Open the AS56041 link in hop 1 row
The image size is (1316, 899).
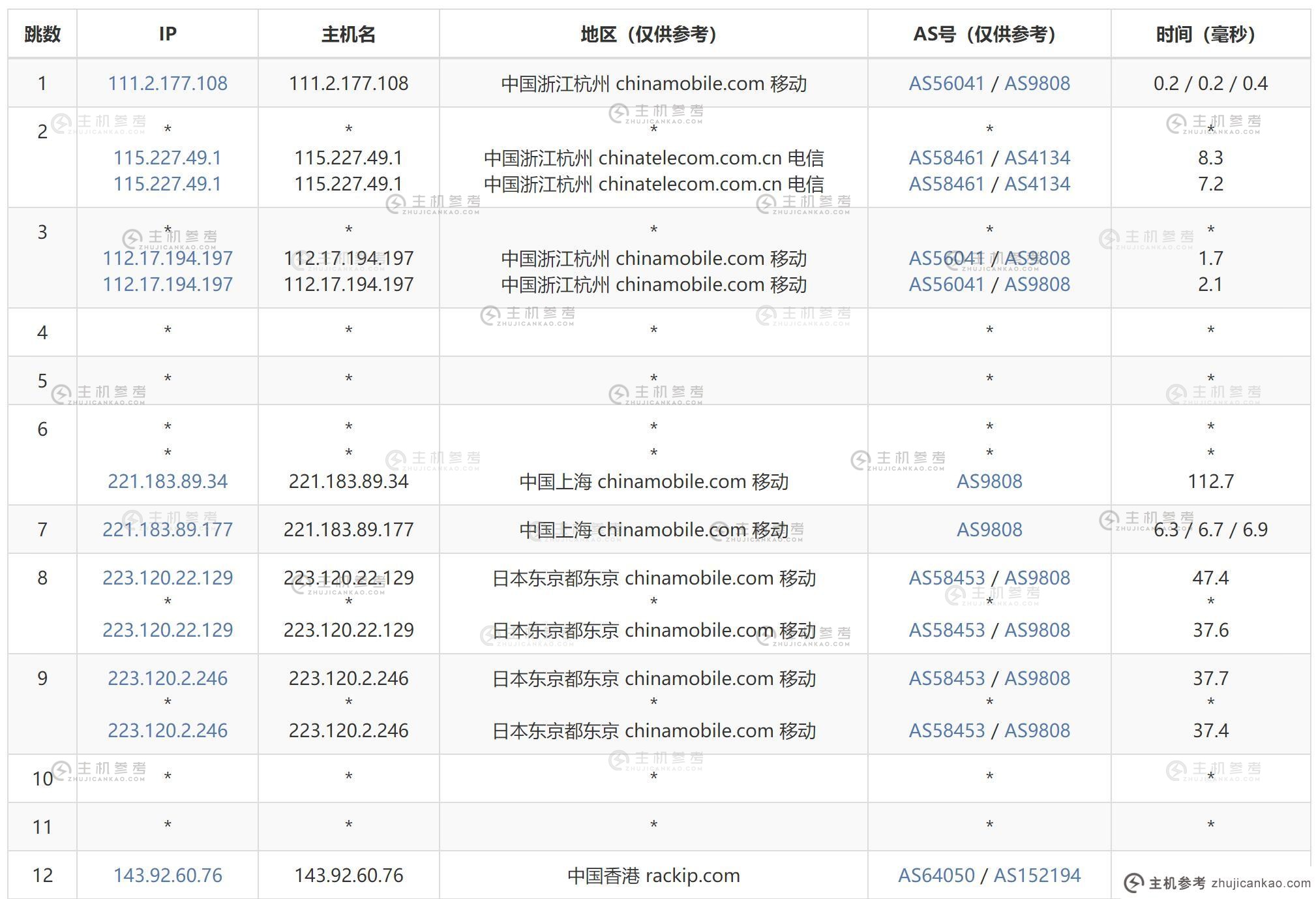(x=946, y=84)
